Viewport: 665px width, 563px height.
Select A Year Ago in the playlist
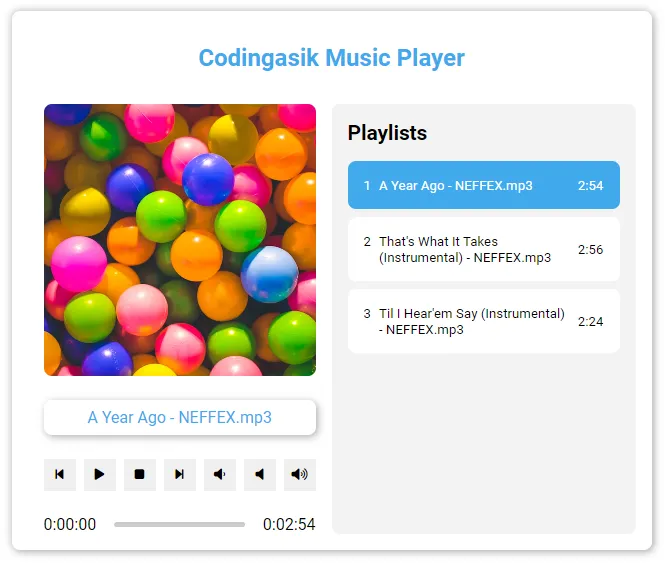point(455,185)
